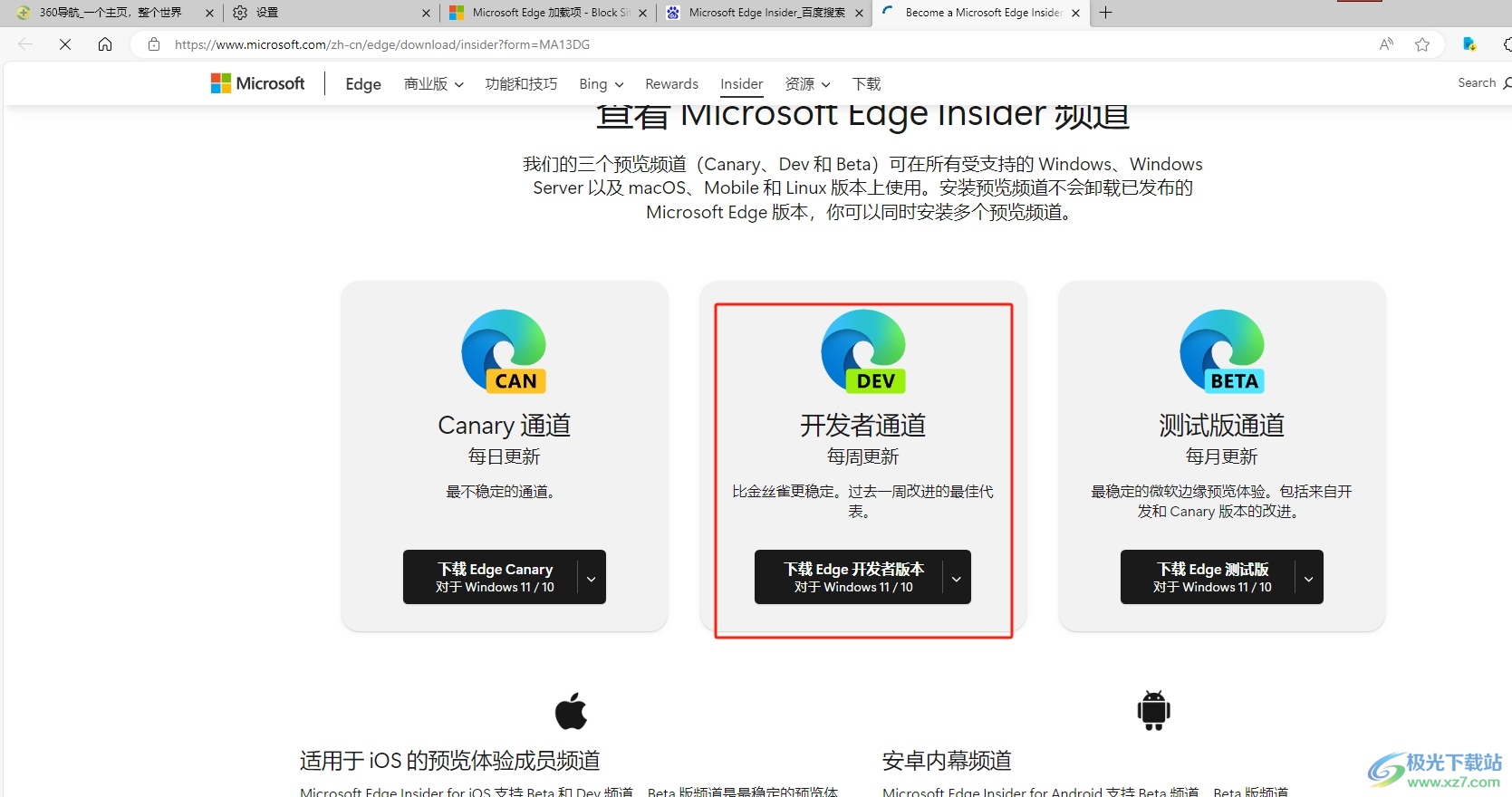Screen dimensions: 1512x797
Task: Open the Insider nav item
Action: point(741,83)
